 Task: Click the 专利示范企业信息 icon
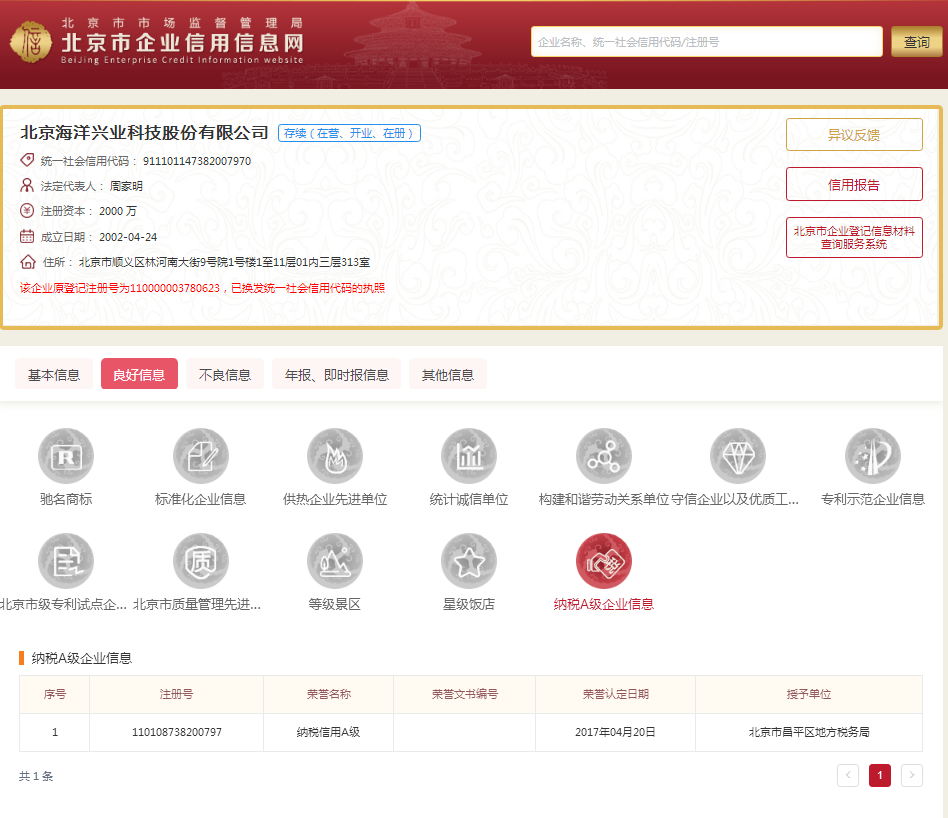point(872,456)
